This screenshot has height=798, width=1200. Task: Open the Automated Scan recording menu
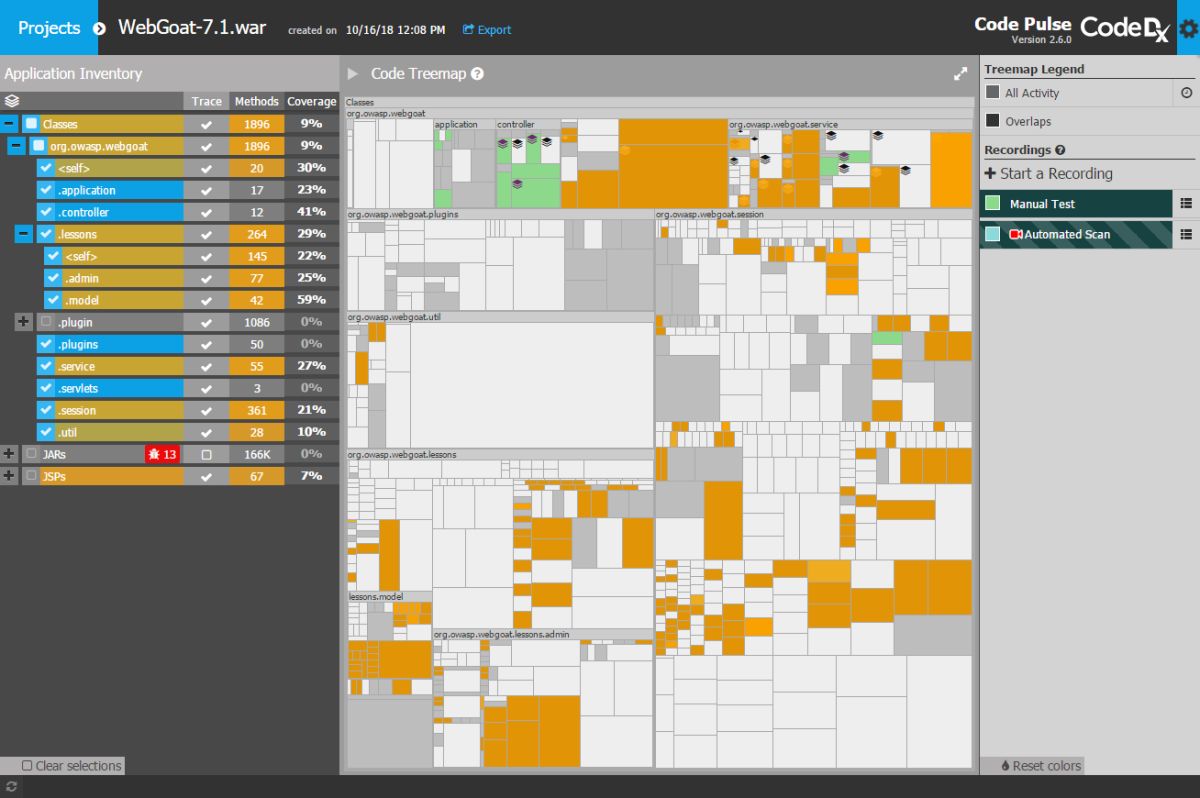pyautogui.click(x=1186, y=235)
